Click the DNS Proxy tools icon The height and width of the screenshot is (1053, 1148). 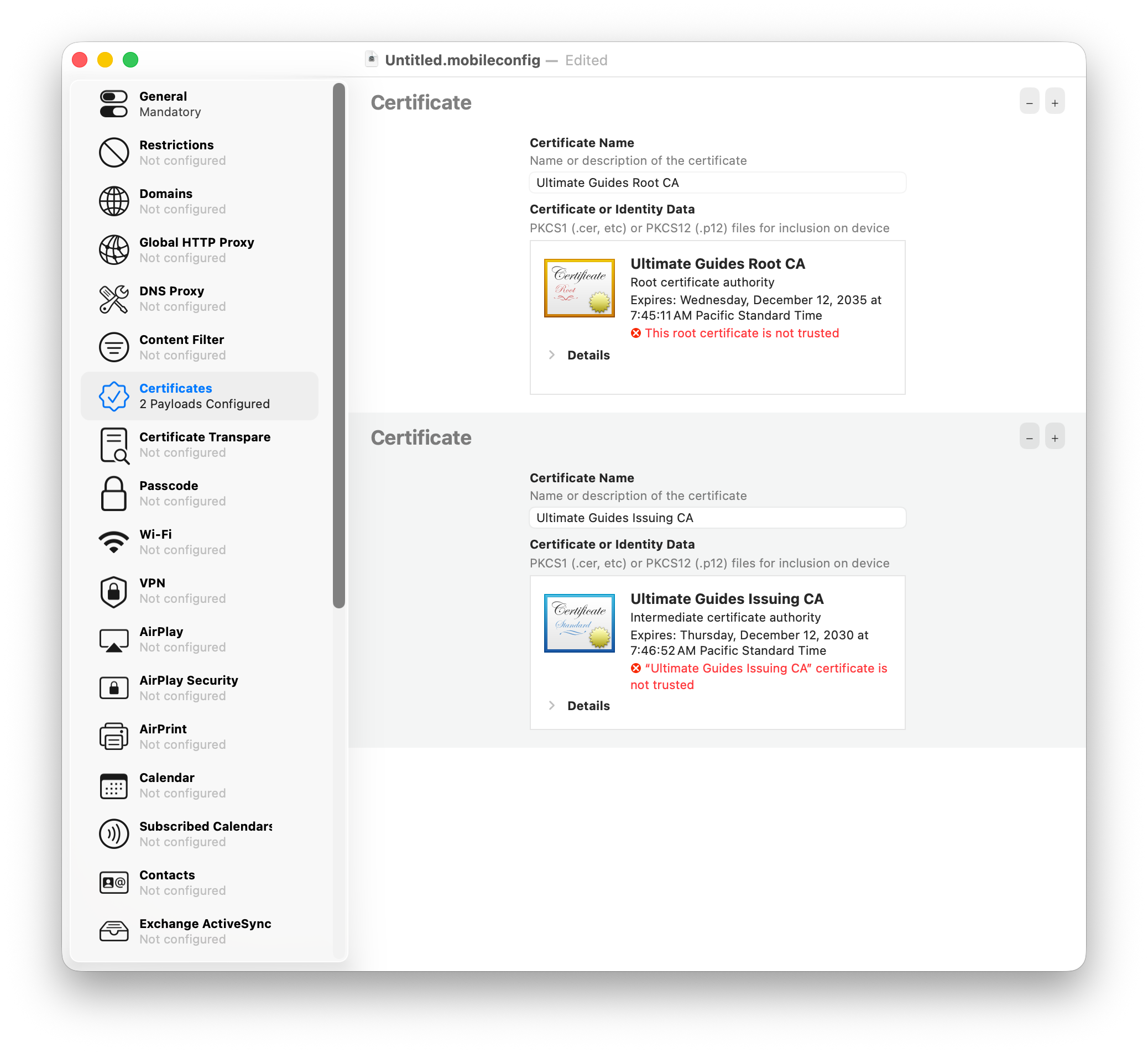[x=114, y=299]
